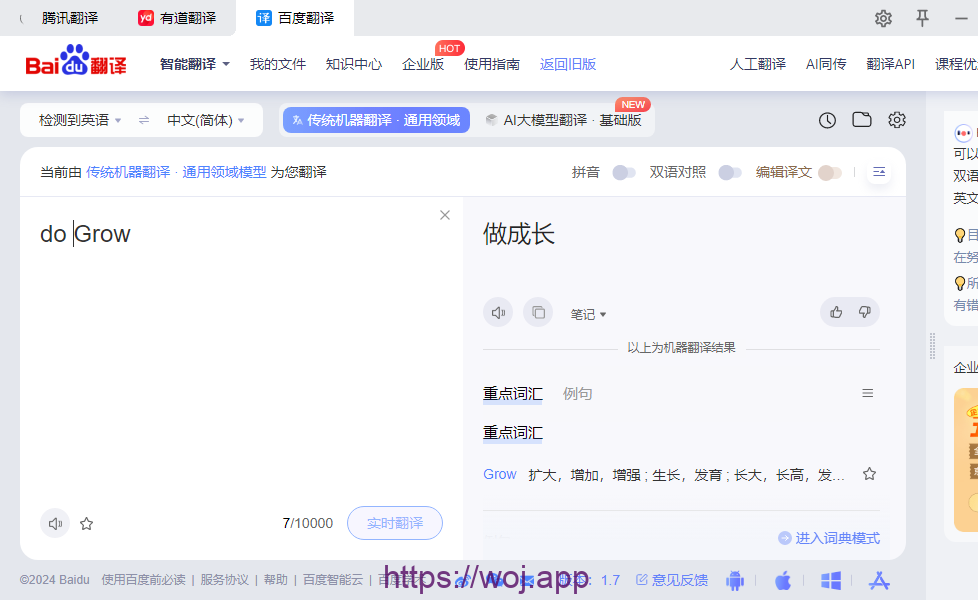The height and width of the screenshot is (600, 978).
Task: Click the 7/10000 character counter
Action: (x=307, y=523)
